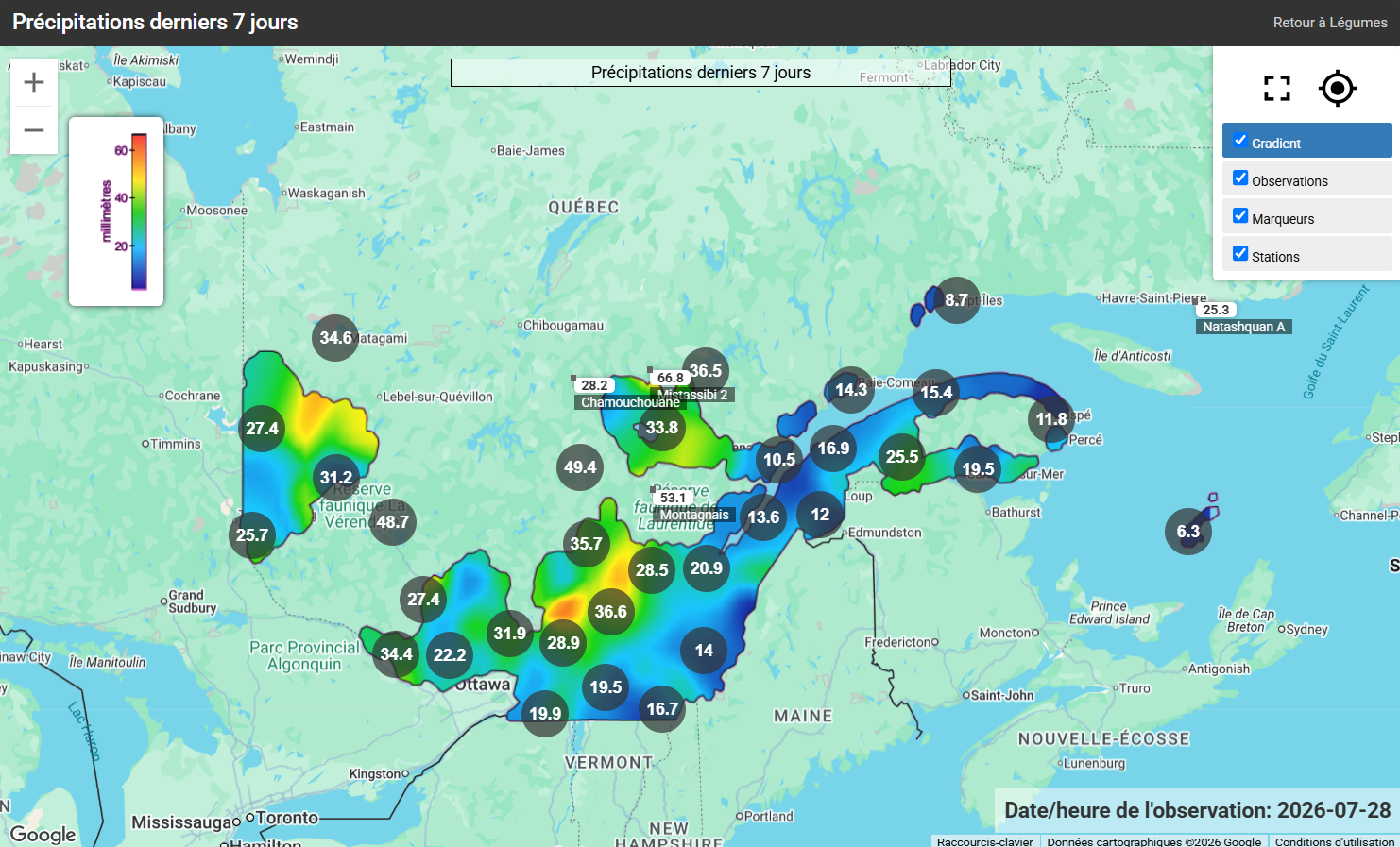Image resolution: width=1400 pixels, height=847 pixels.
Task: Click the map title Précipitations derniers 7 jours box
Action: point(701,73)
